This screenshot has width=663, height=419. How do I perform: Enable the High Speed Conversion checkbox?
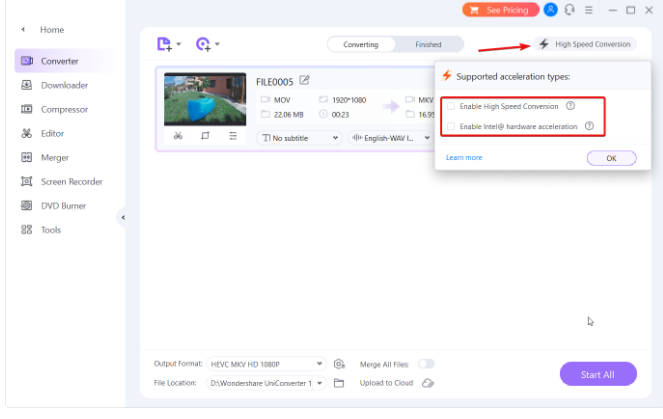pyautogui.click(x=452, y=106)
